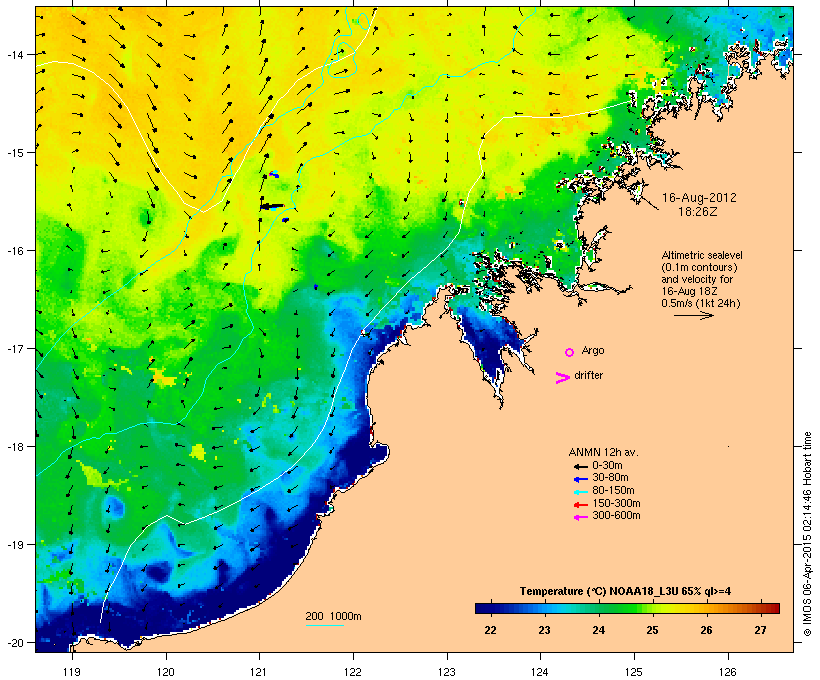Click the cyan 80-150m legend arrow

point(581,492)
